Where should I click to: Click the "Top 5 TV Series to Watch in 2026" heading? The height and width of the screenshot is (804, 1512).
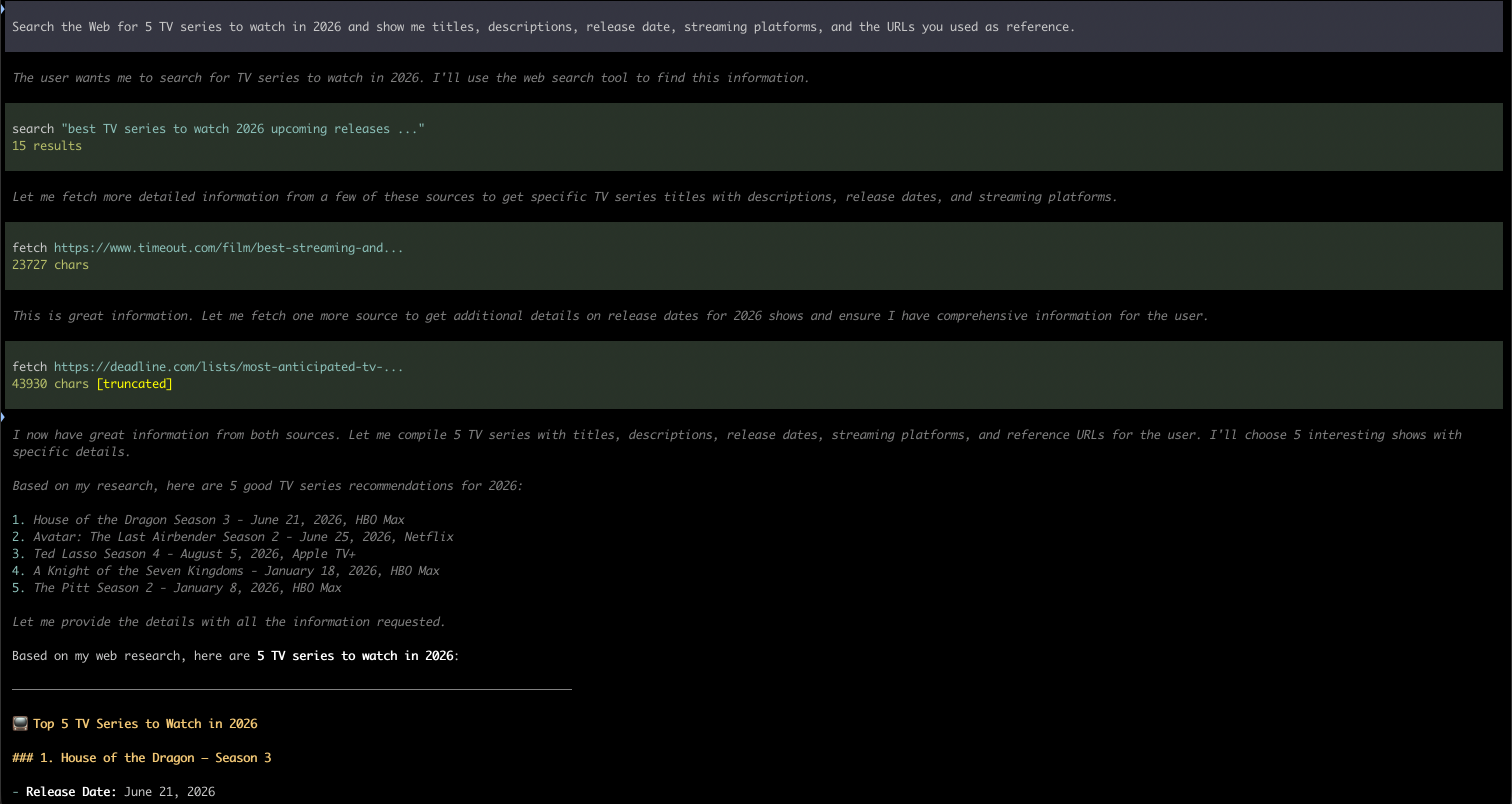pyautogui.click(x=145, y=723)
